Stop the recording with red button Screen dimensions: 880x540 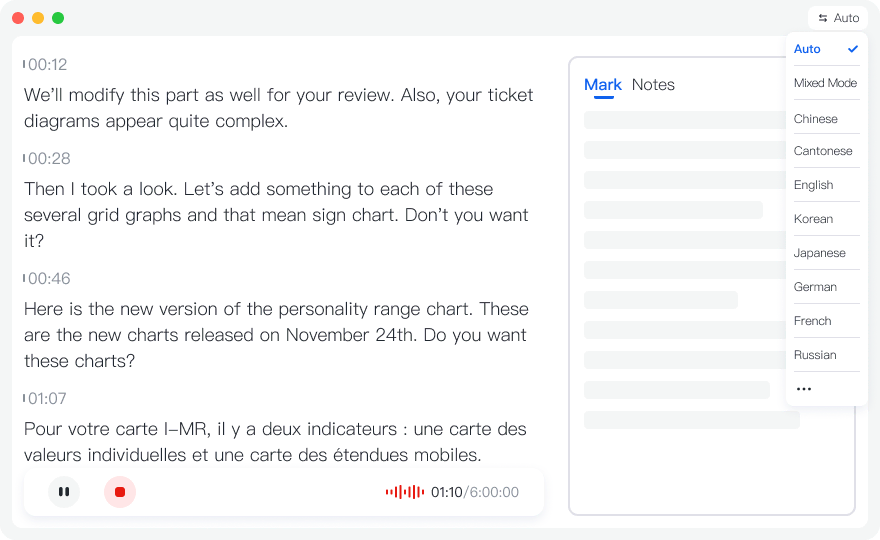pyautogui.click(x=120, y=492)
